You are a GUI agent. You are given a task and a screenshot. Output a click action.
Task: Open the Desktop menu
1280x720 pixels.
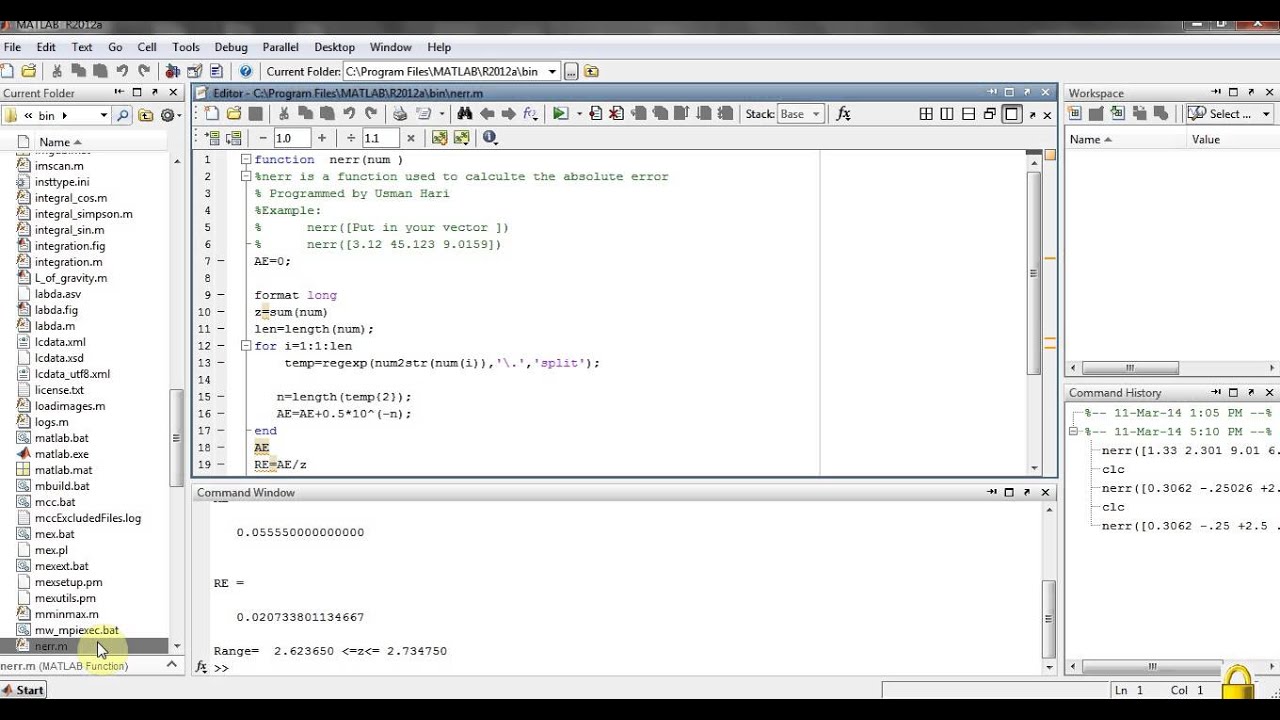coord(335,47)
